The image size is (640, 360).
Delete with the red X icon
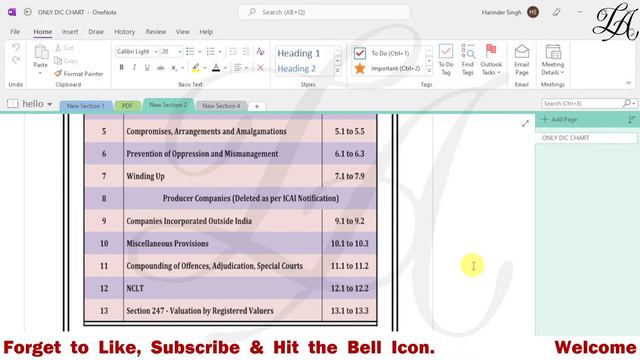[260, 67]
